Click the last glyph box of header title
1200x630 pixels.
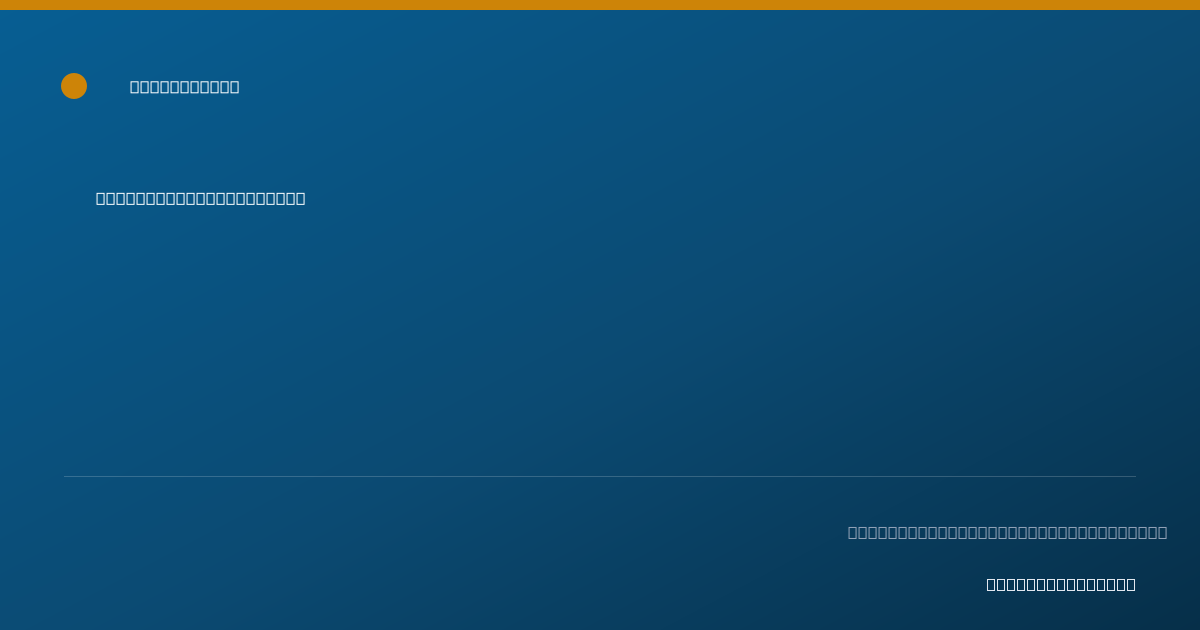point(234,87)
